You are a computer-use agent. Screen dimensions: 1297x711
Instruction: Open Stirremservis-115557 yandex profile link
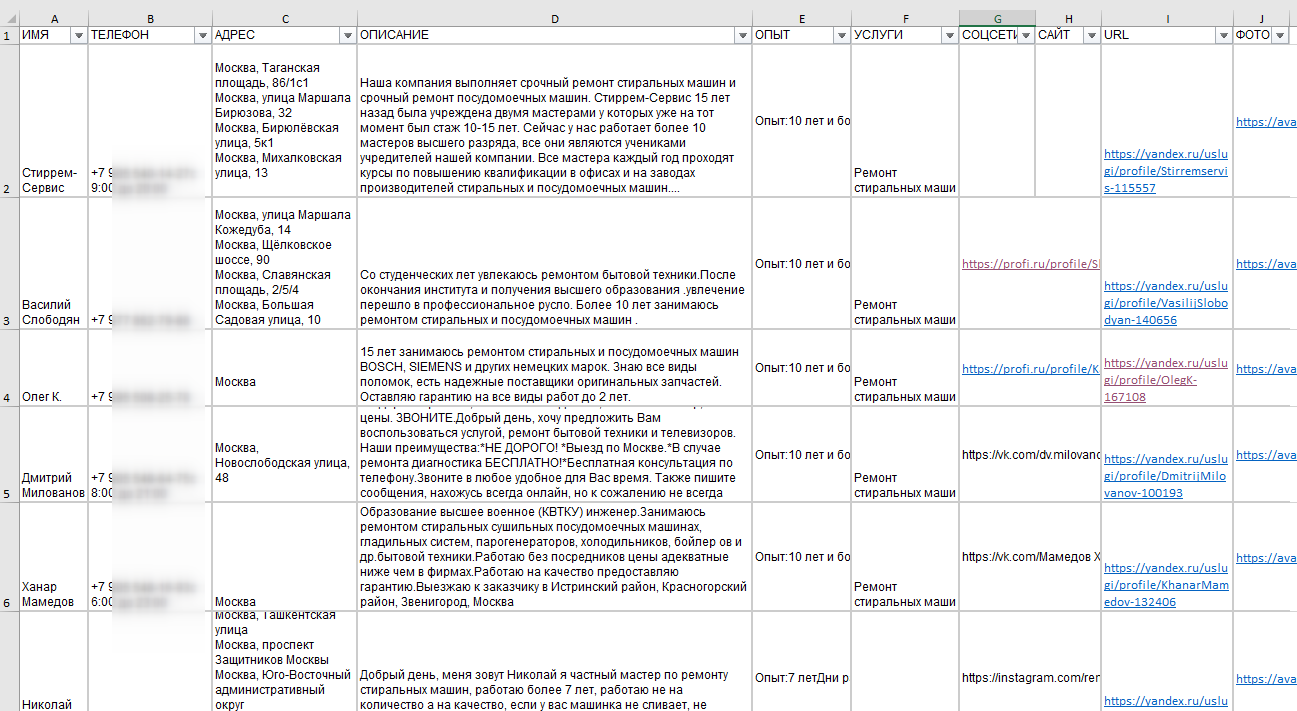point(1166,171)
